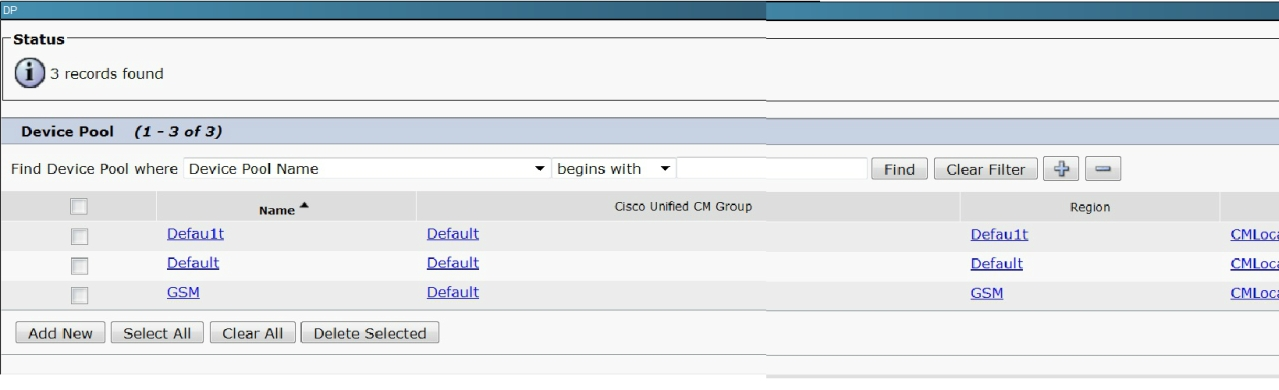Click the Find button
The image size is (1279, 390).
[900, 169]
